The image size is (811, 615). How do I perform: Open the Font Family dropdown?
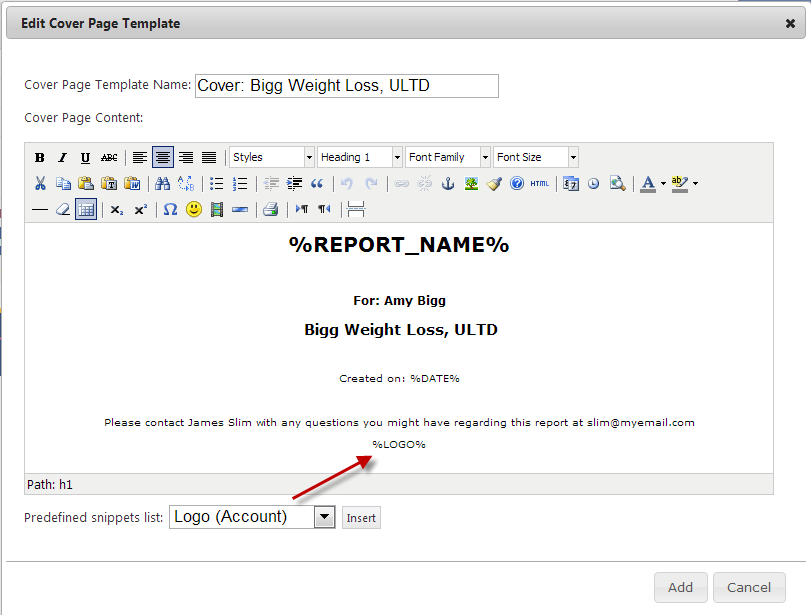(485, 158)
